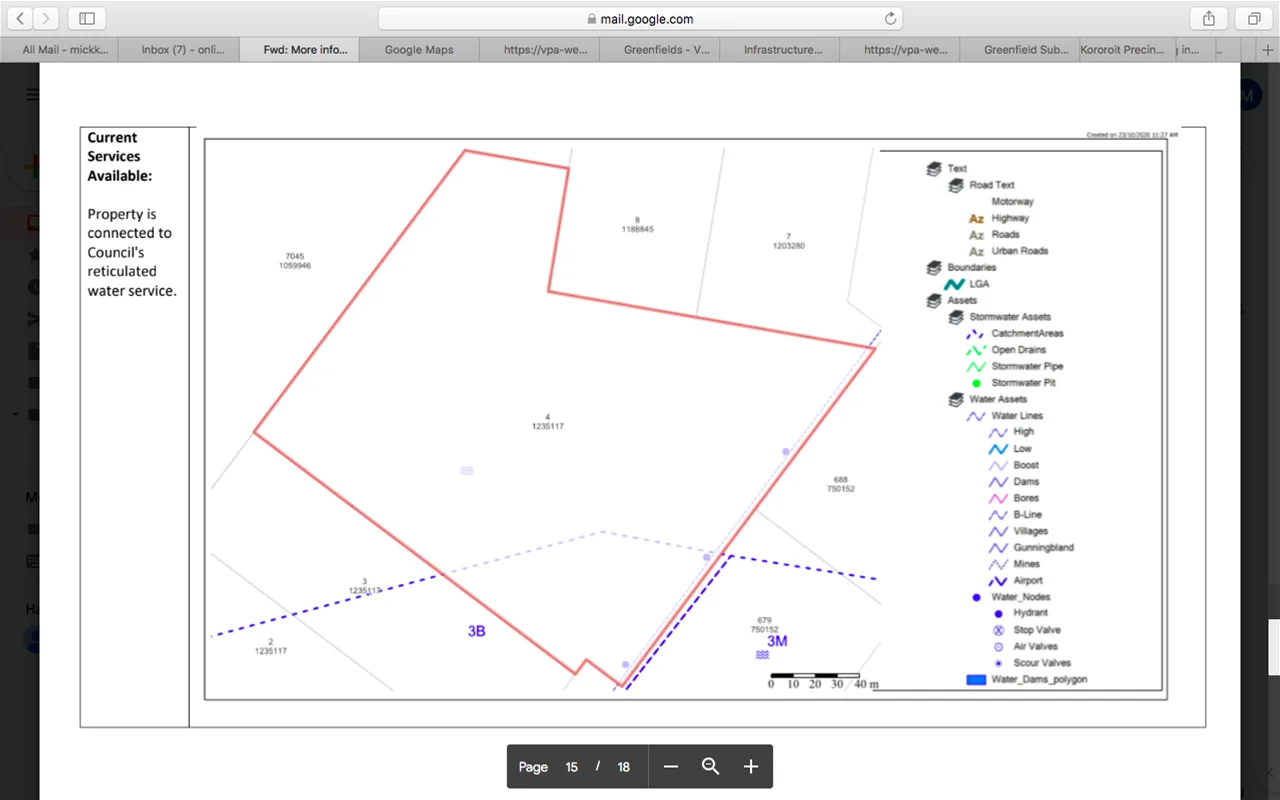
Task: Click the current page number field
Action: coord(572,767)
